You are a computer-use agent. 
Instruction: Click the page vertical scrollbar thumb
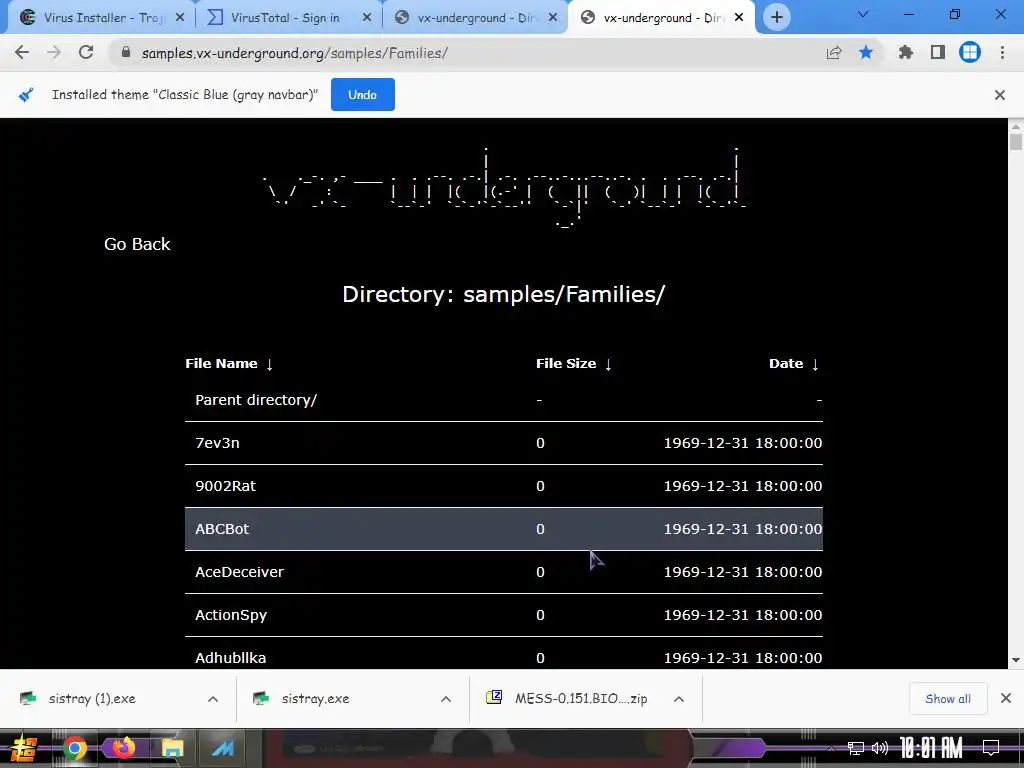coord(1016,141)
